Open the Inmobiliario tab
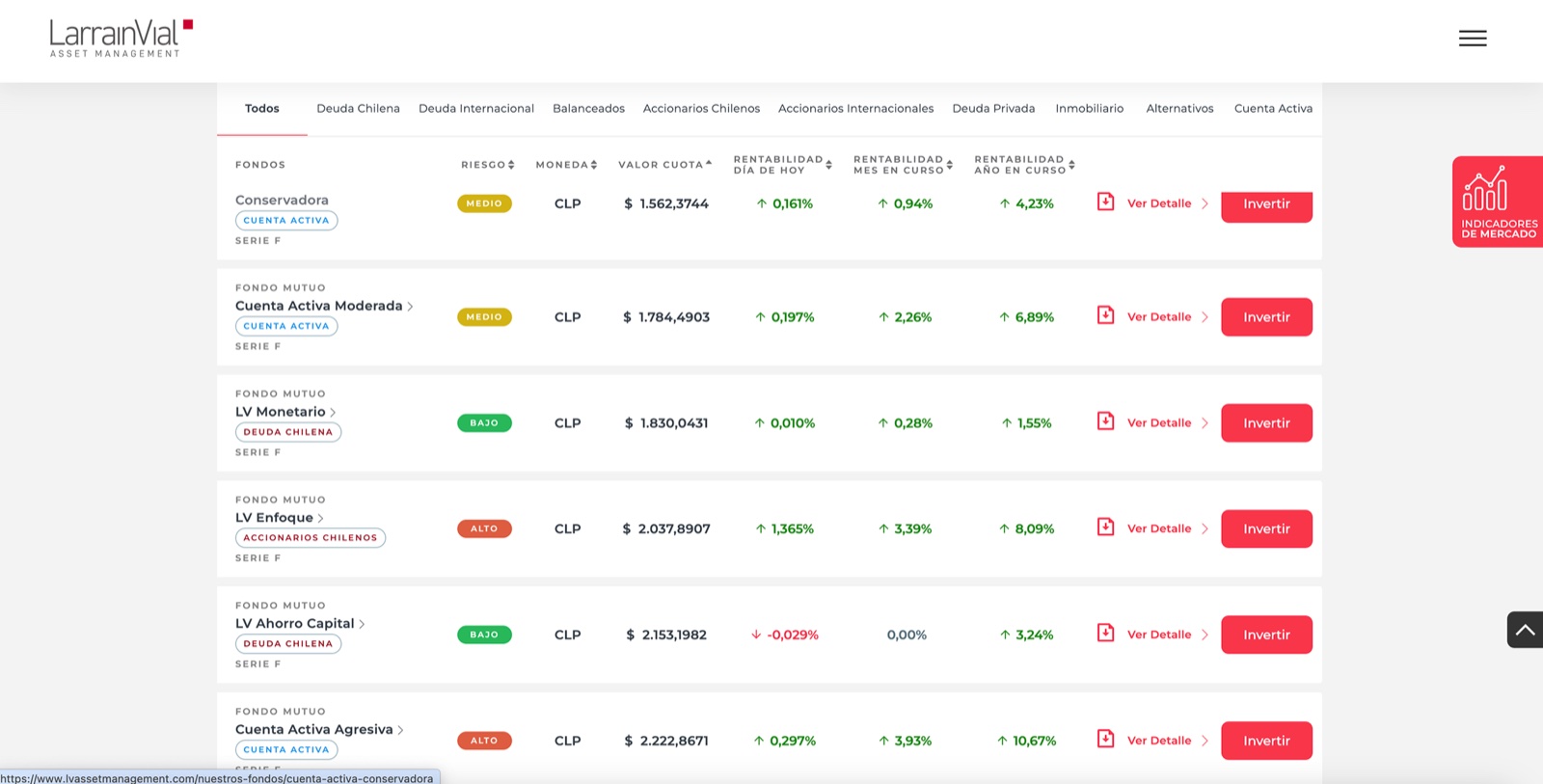Image resolution: width=1543 pixels, height=784 pixels. (x=1089, y=108)
